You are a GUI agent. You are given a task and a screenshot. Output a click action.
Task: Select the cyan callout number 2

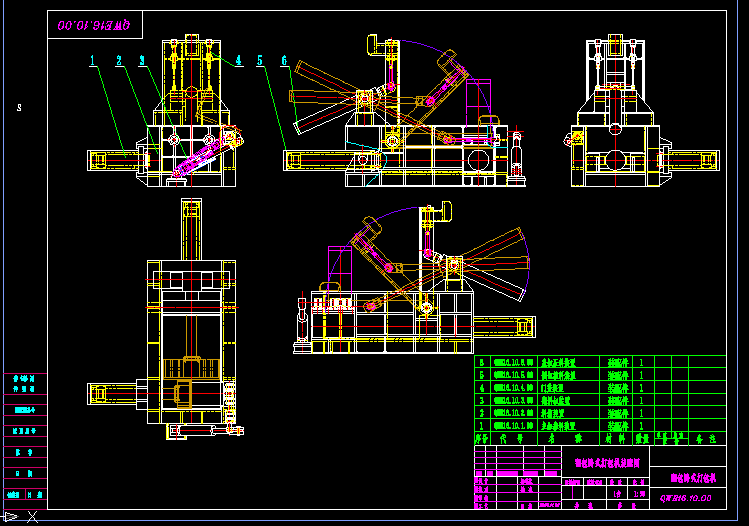(119, 61)
